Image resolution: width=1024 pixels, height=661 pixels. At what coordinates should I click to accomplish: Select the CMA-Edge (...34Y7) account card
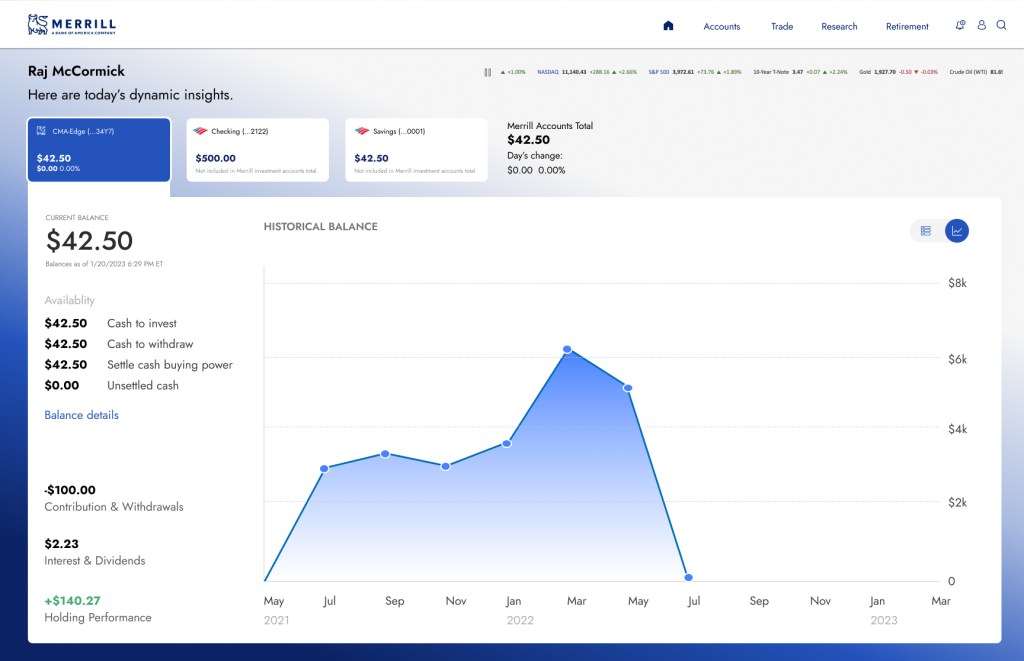tap(99, 150)
